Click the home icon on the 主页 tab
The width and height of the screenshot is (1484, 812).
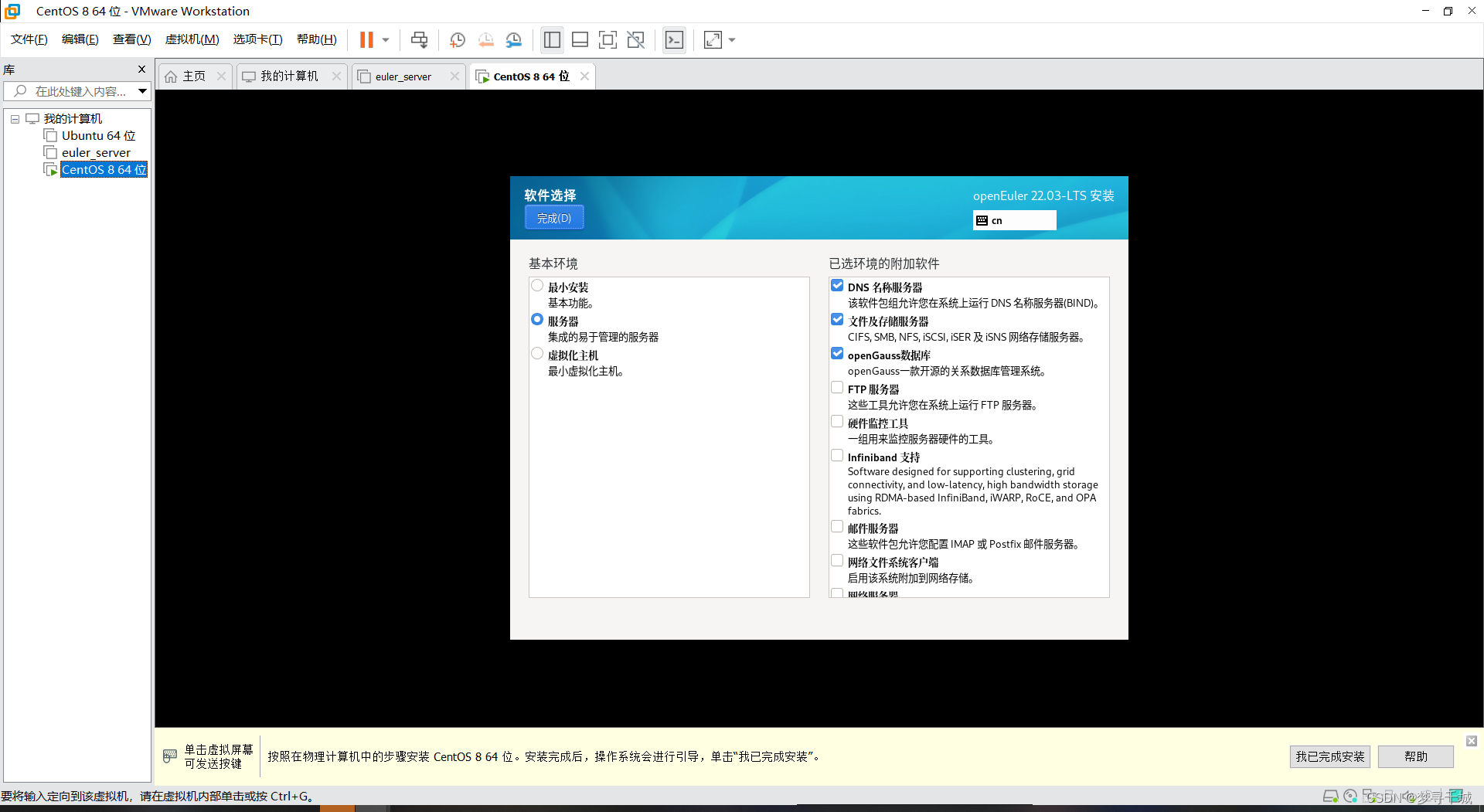pos(171,76)
